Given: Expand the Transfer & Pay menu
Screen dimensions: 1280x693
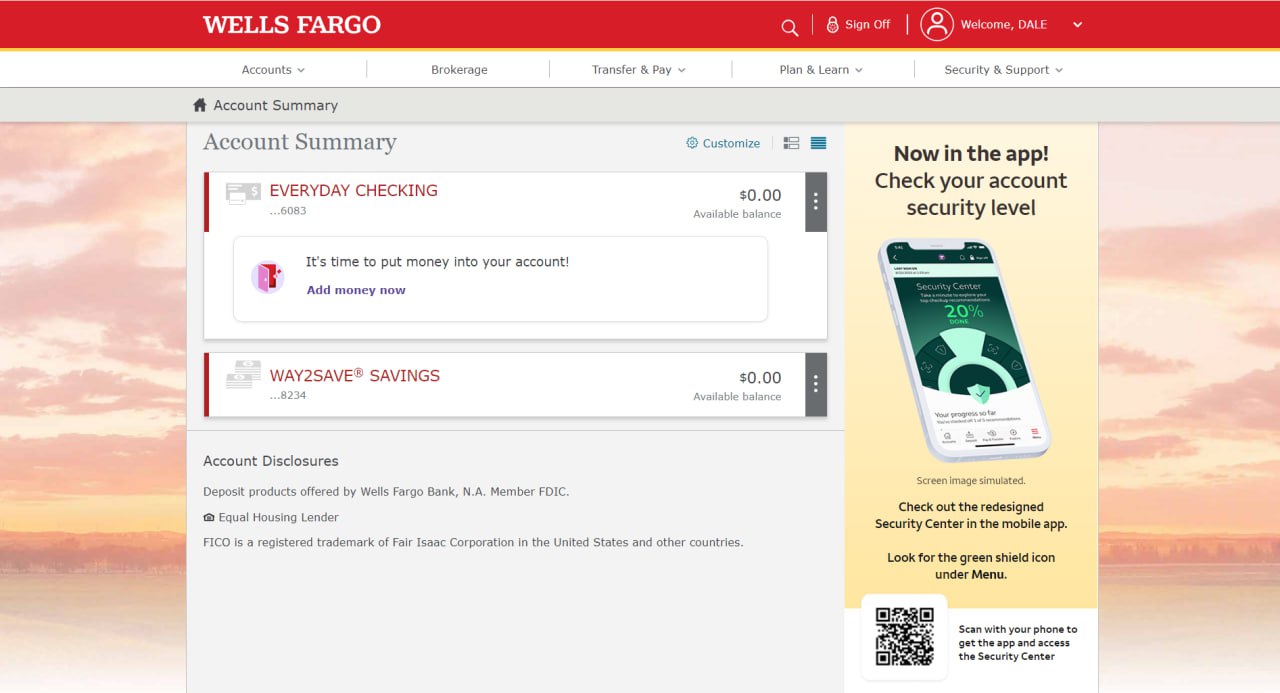Looking at the screenshot, I should tap(639, 70).
